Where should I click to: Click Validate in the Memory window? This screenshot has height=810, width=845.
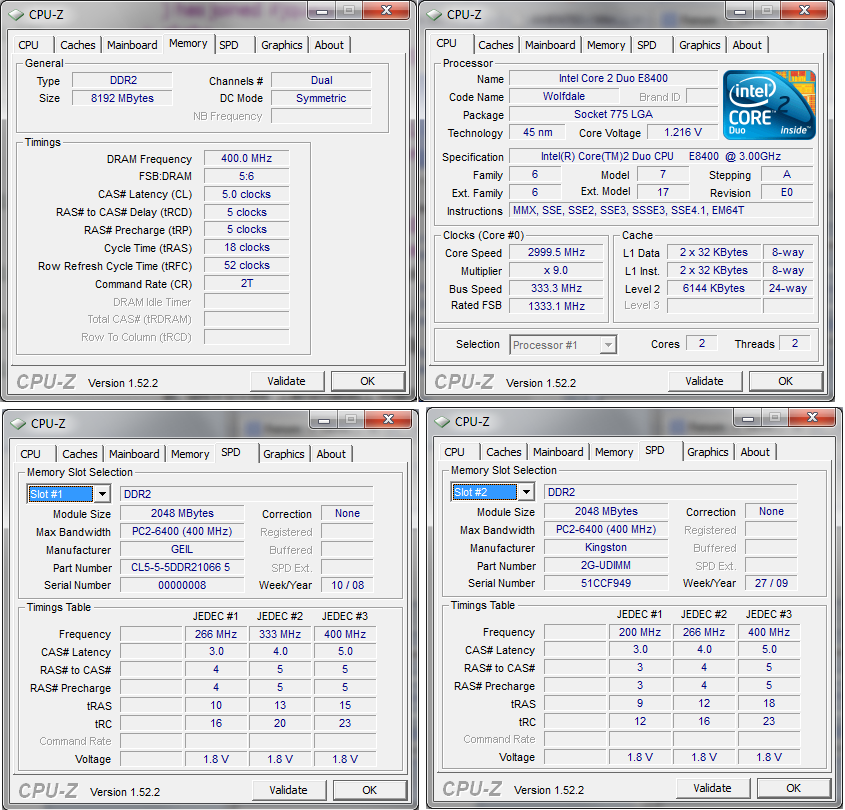coord(287,381)
